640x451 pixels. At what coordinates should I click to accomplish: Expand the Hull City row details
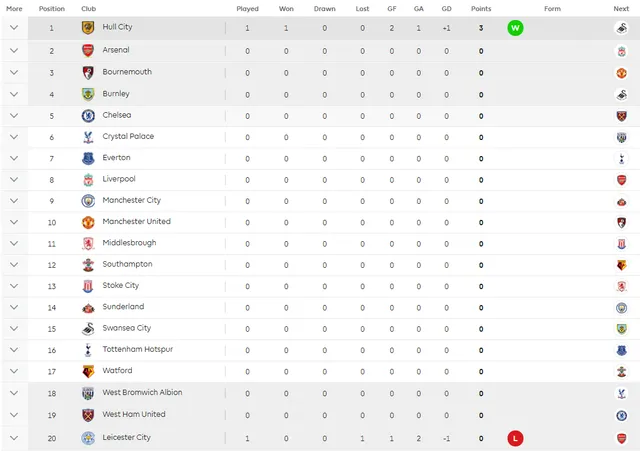coord(14,28)
